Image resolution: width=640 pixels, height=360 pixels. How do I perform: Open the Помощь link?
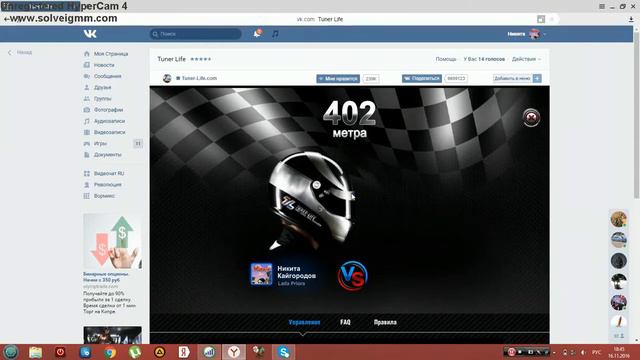click(x=446, y=59)
